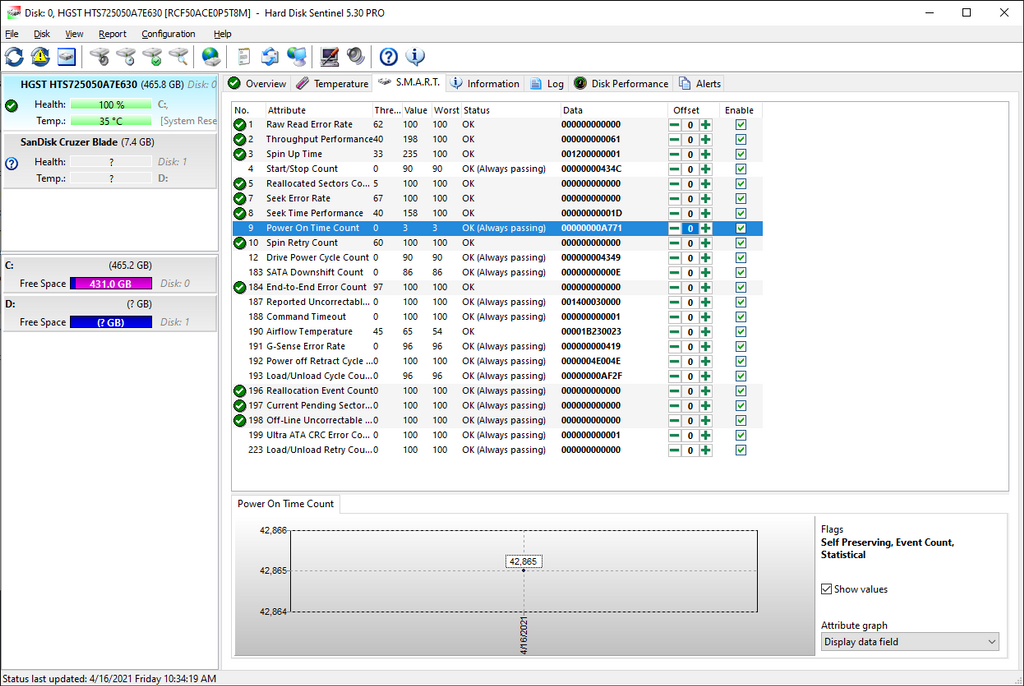Uncheck the Show values checkbox
Viewport: 1024px width, 686px height.
click(x=827, y=589)
